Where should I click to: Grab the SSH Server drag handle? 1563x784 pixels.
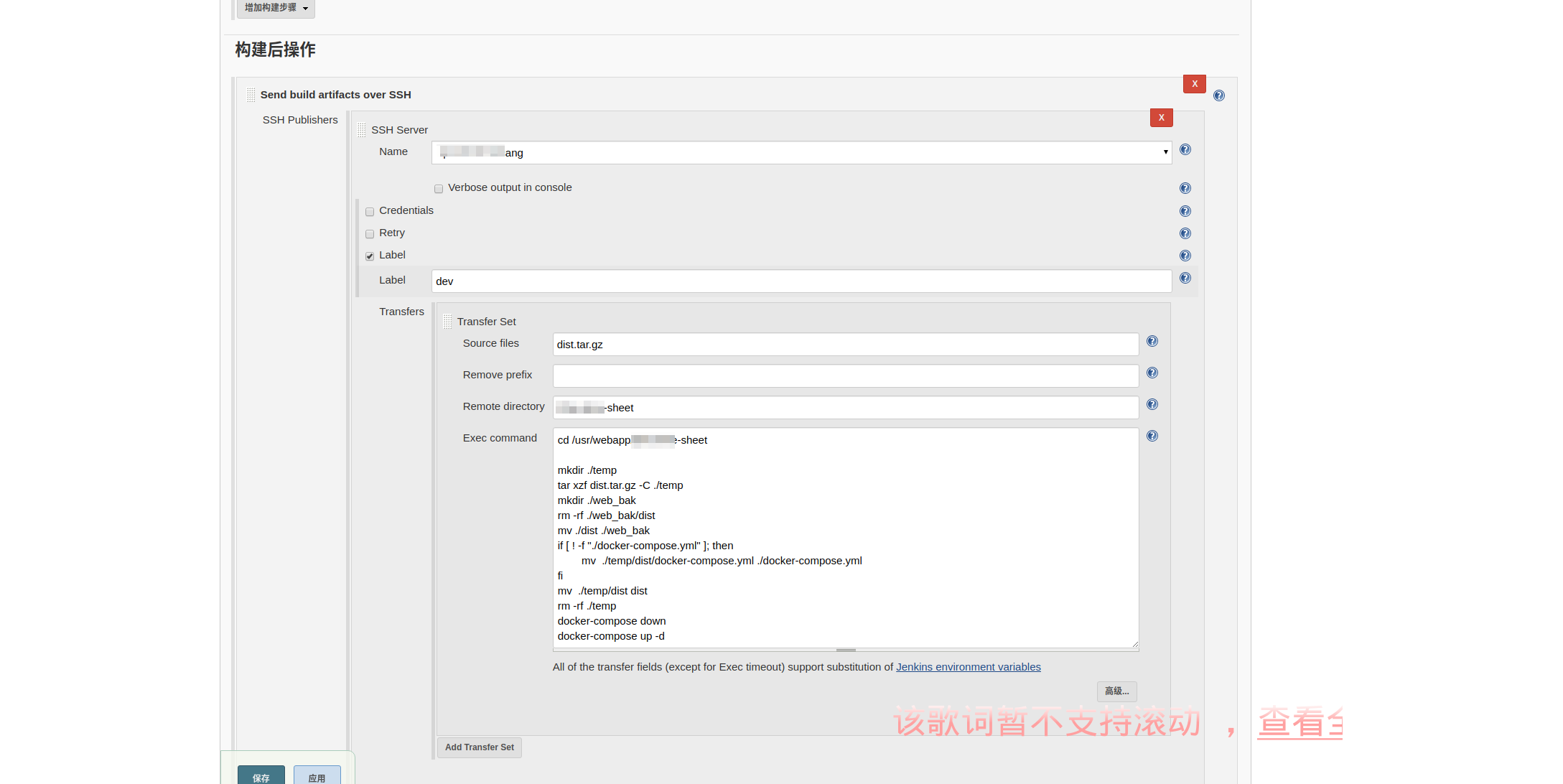click(x=362, y=130)
